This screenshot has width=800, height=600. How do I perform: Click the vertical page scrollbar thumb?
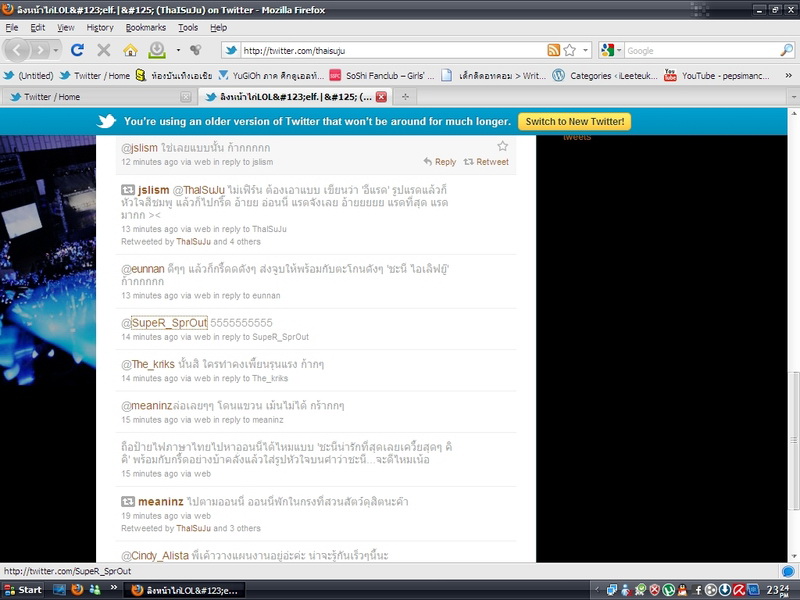coord(793,440)
